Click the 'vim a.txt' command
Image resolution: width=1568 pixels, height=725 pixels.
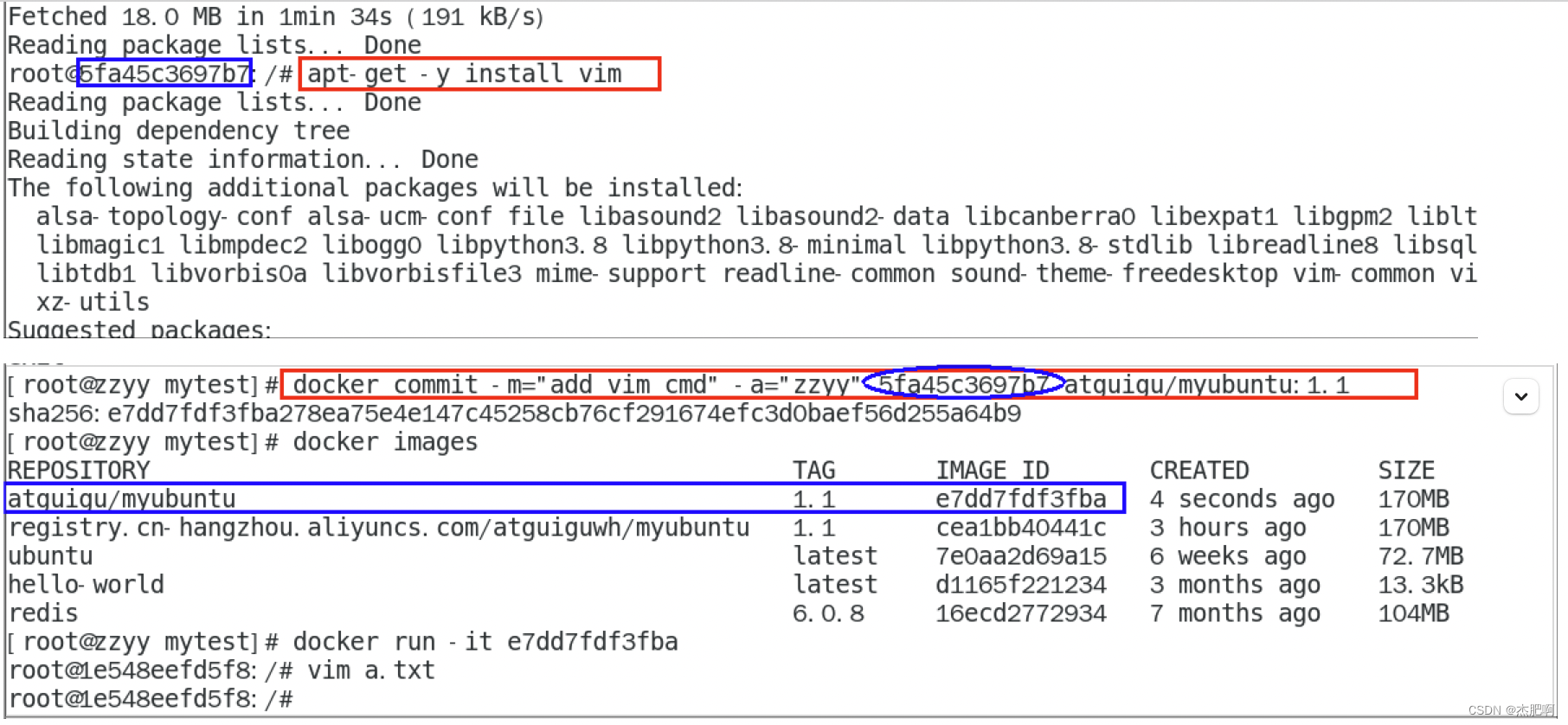pos(371,670)
